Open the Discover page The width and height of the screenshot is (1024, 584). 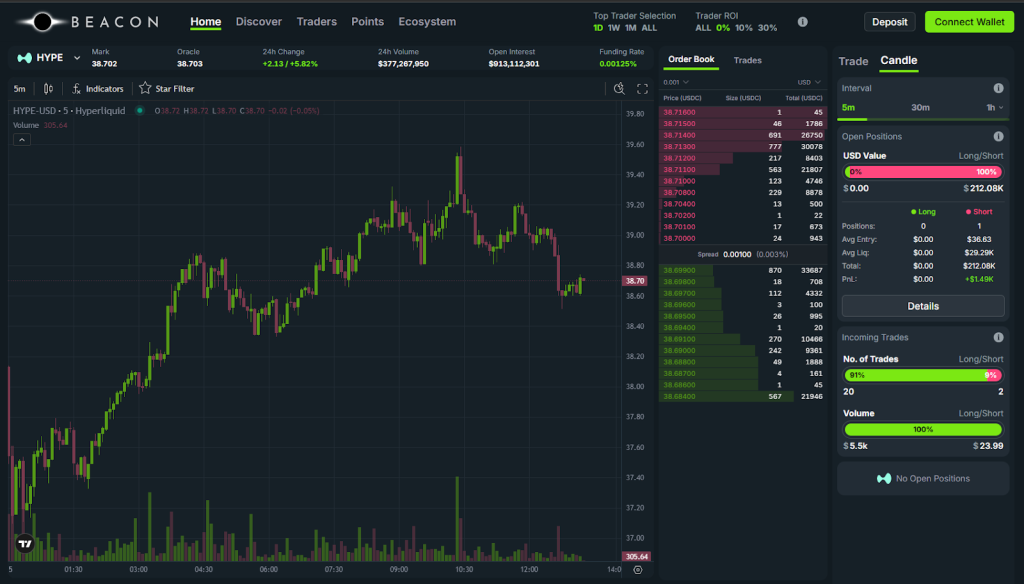259,22
